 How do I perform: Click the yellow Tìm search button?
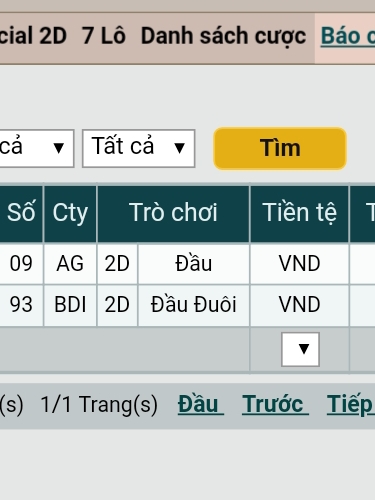tap(280, 148)
